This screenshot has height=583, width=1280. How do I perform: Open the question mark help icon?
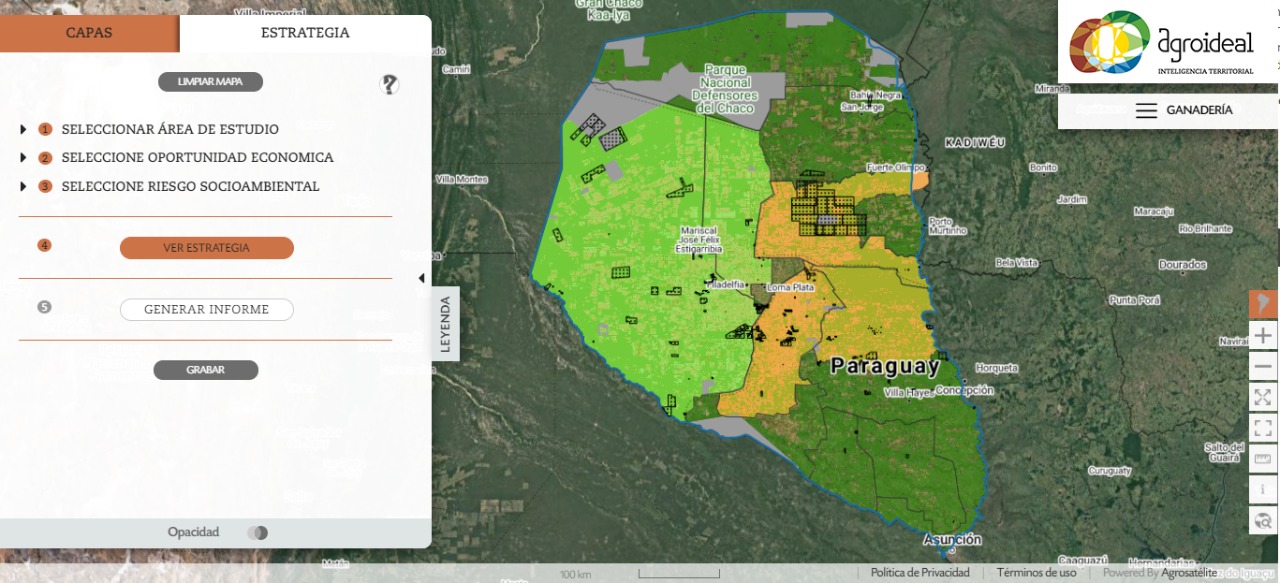click(389, 85)
